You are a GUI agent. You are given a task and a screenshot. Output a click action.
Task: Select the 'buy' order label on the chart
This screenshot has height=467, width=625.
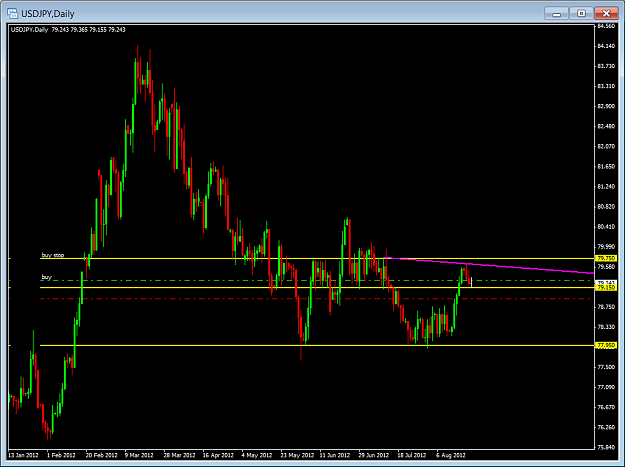[47, 277]
